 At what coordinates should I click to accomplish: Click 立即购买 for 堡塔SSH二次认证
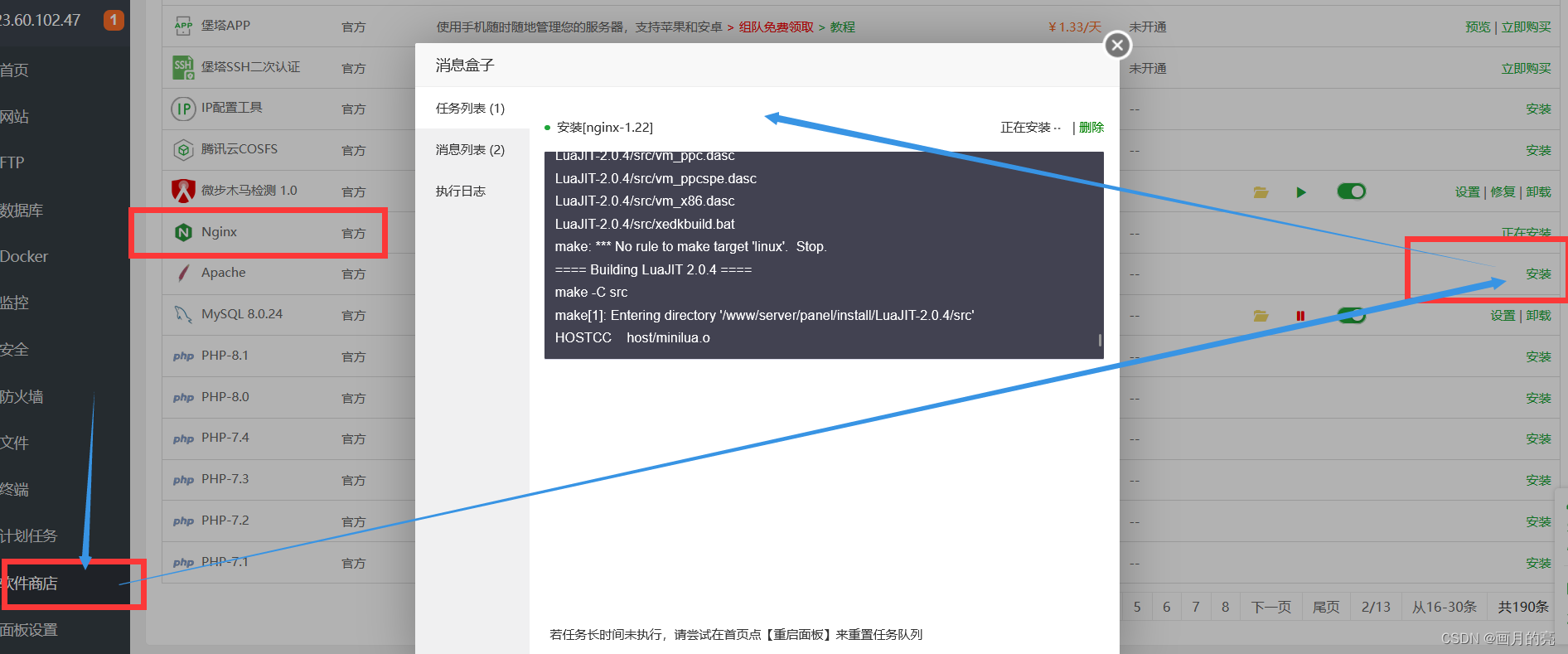[x=1527, y=68]
